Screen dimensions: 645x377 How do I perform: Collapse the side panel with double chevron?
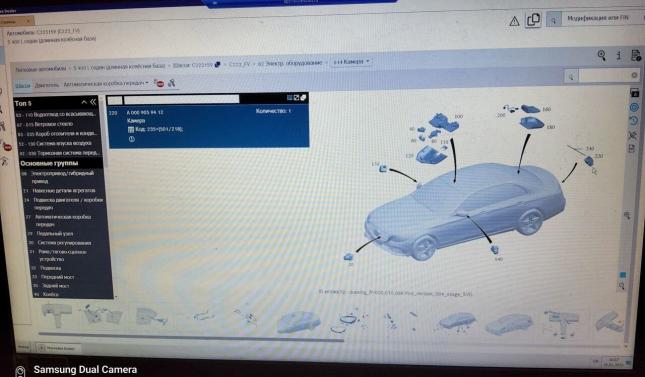point(93,101)
